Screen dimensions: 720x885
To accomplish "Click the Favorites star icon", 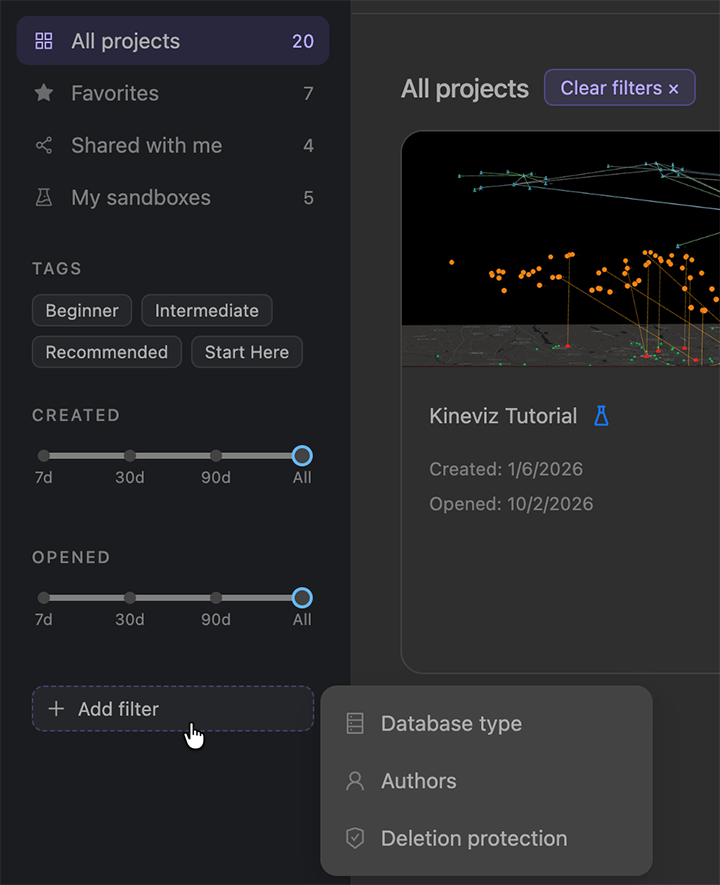I will (x=43, y=93).
